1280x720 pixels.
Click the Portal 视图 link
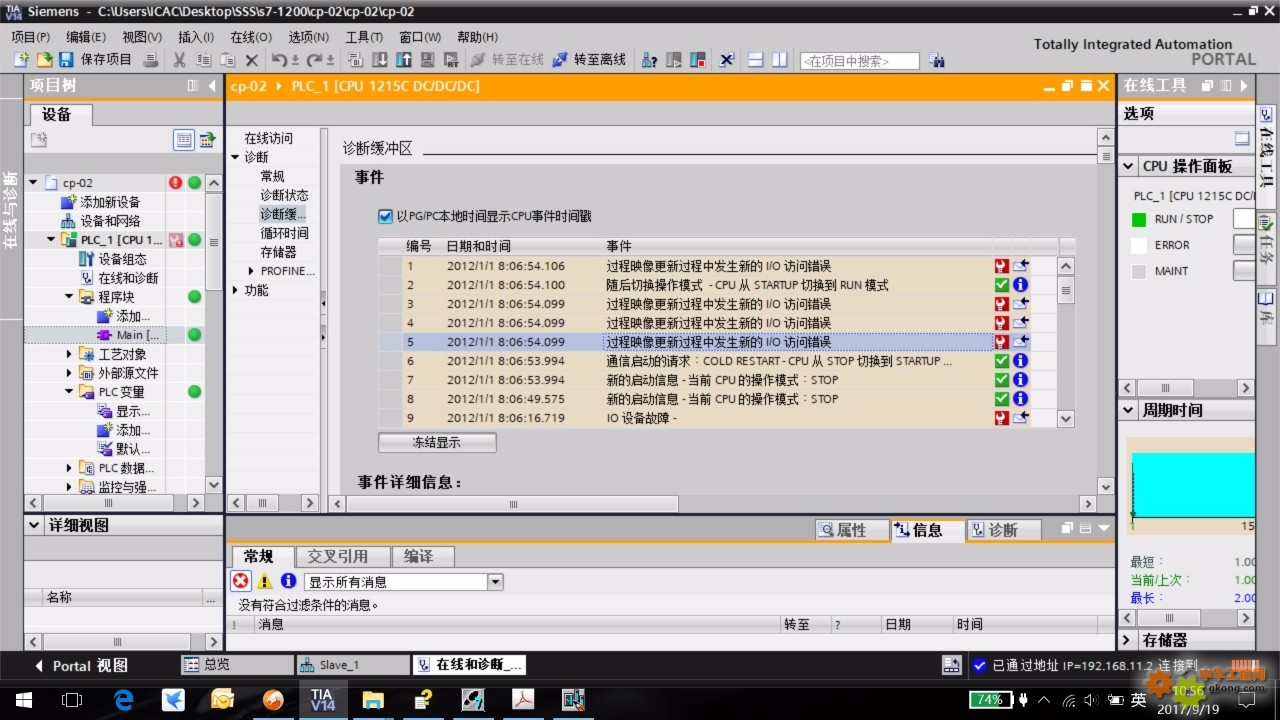tap(82, 666)
